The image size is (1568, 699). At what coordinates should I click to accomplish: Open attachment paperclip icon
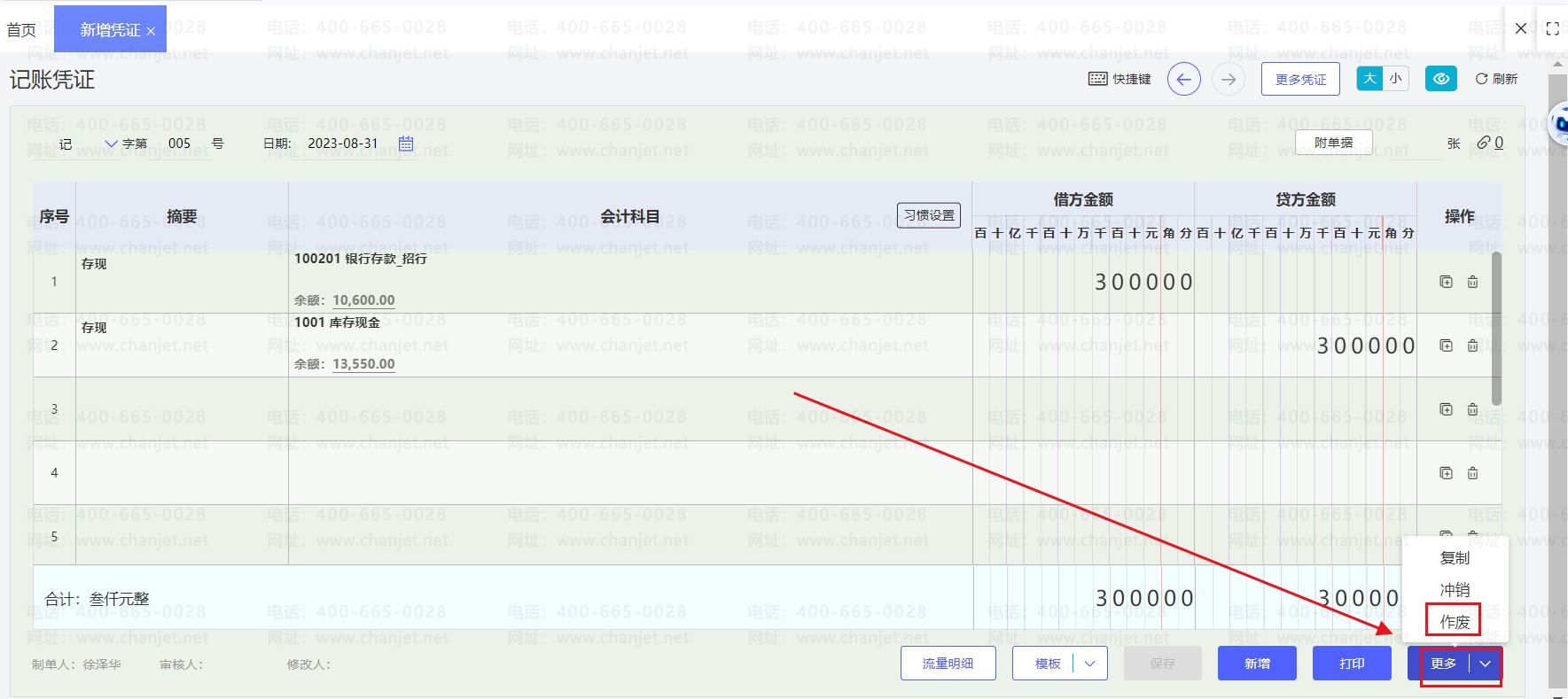click(x=1484, y=143)
